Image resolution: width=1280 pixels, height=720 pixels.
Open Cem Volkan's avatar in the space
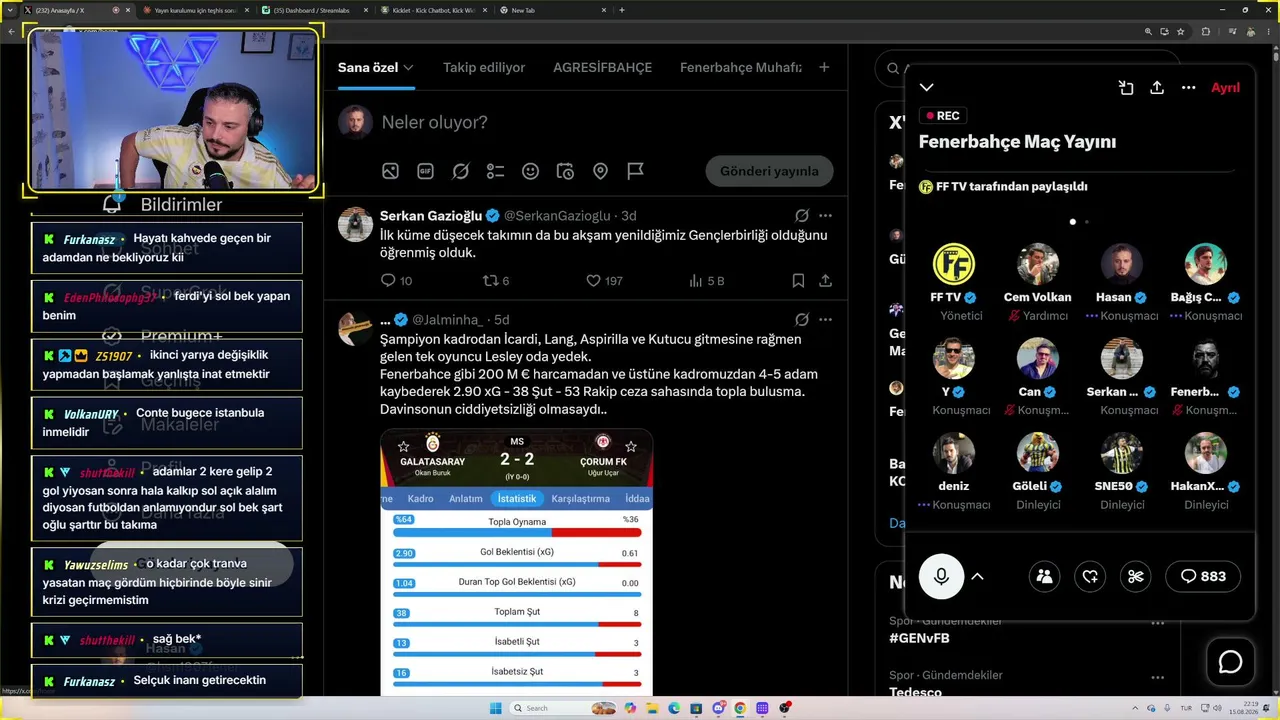coord(1037,264)
